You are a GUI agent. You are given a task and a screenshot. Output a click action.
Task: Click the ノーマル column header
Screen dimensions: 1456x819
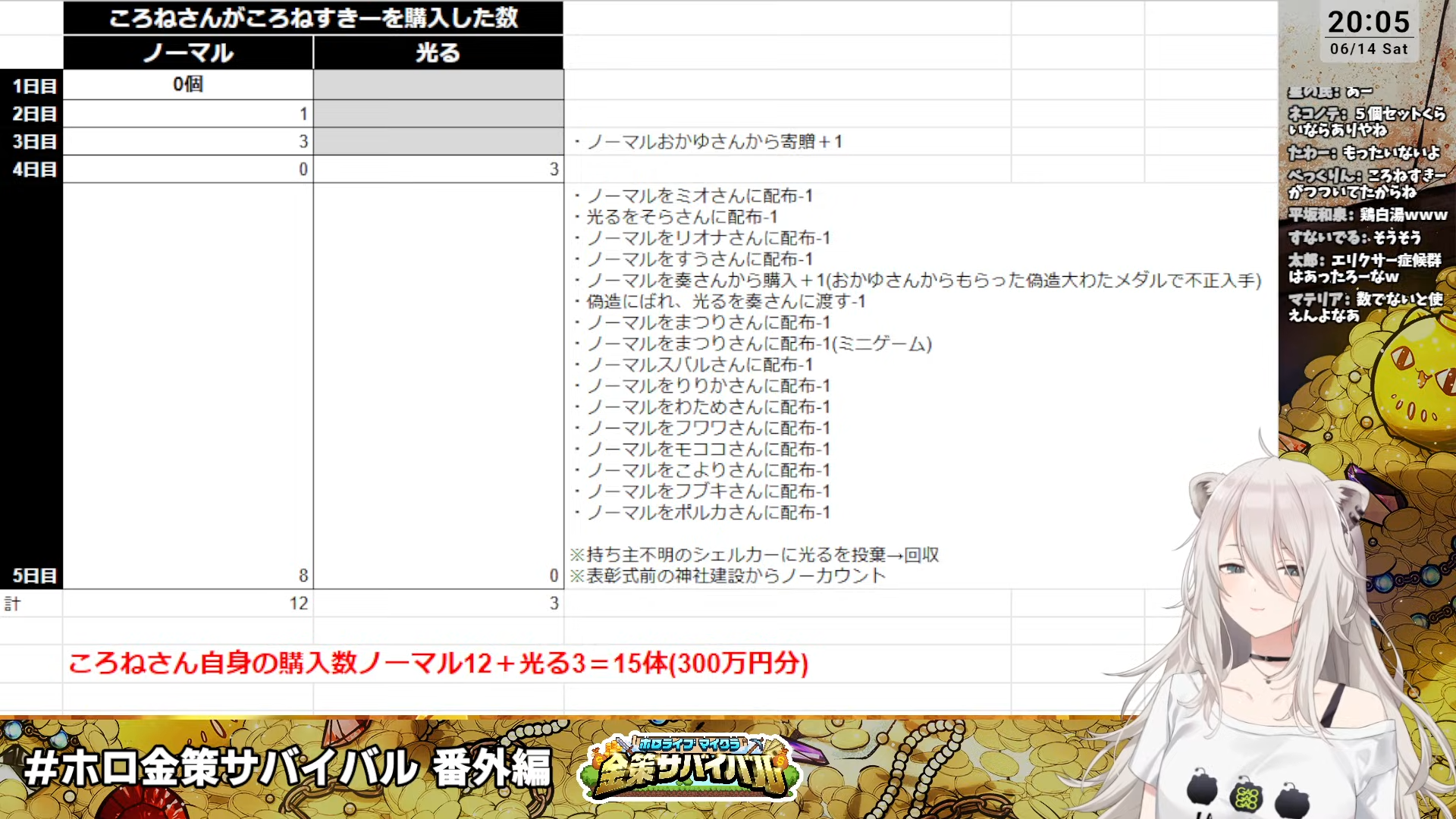click(x=188, y=52)
